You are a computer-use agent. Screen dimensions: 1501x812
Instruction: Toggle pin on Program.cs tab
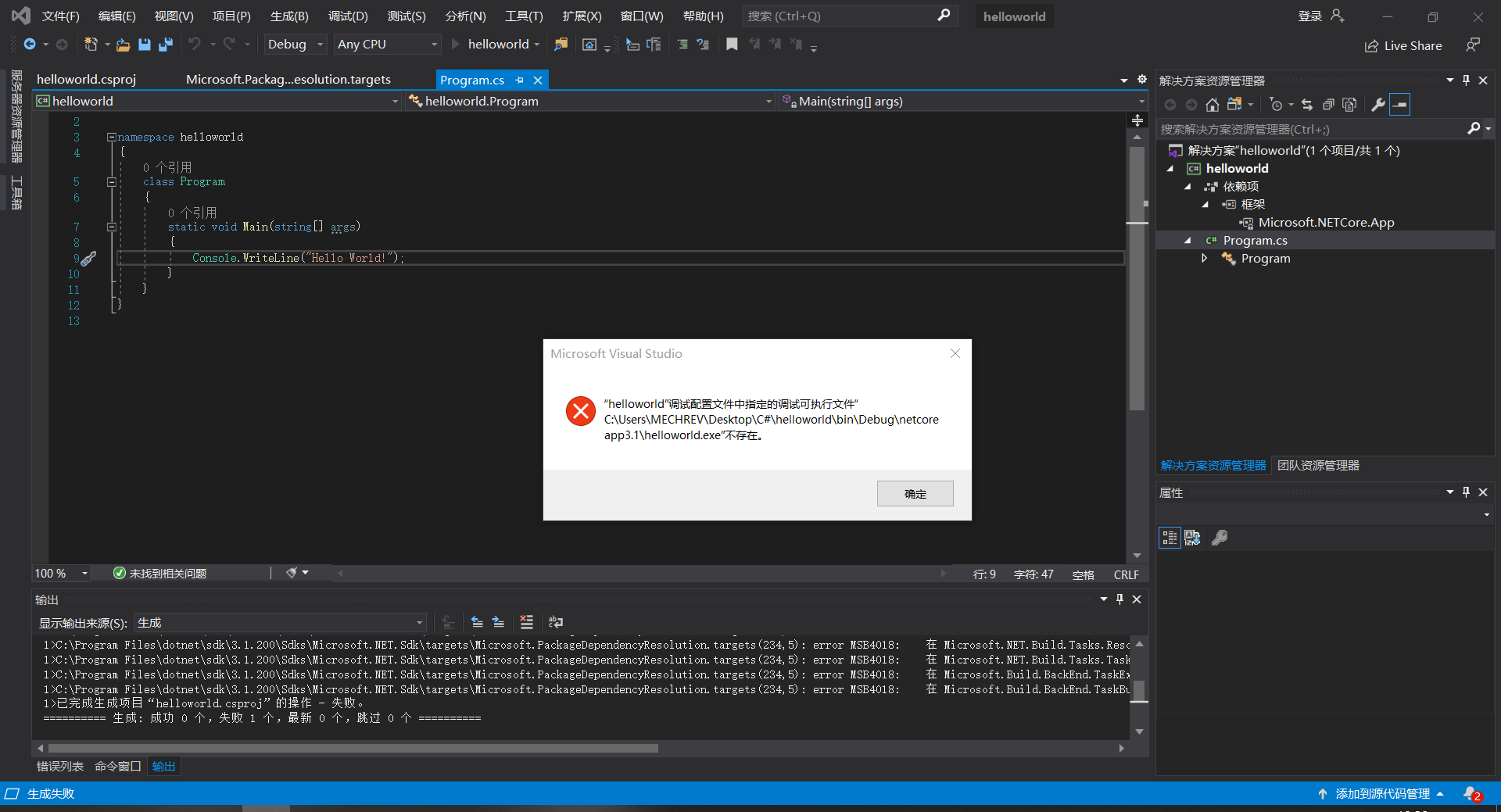click(x=520, y=80)
